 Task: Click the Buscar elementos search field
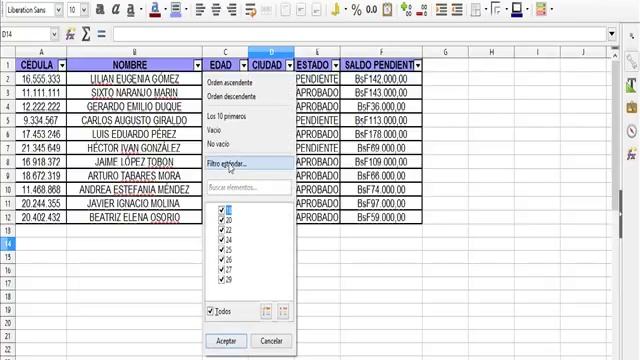tap(249, 188)
